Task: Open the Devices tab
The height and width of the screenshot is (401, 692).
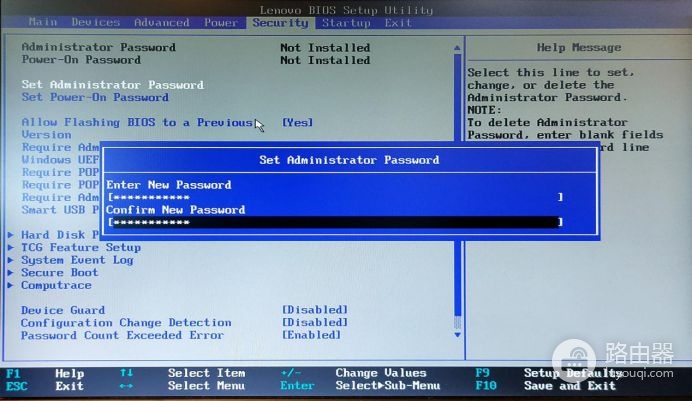Action: click(x=95, y=23)
